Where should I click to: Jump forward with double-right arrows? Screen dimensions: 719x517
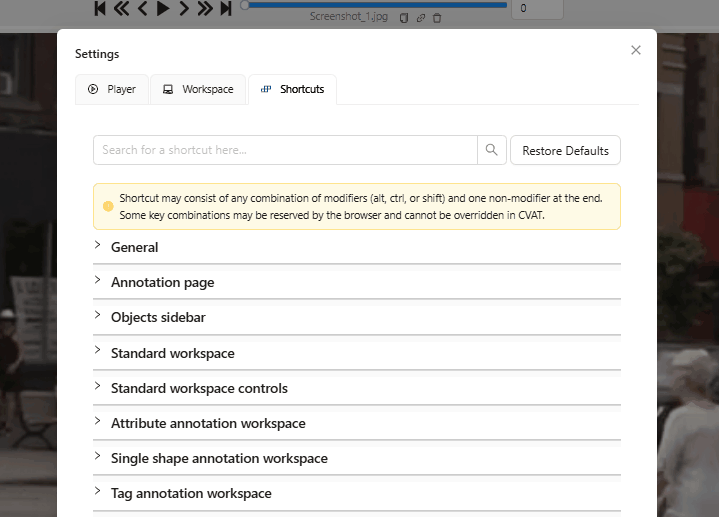tap(205, 8)
